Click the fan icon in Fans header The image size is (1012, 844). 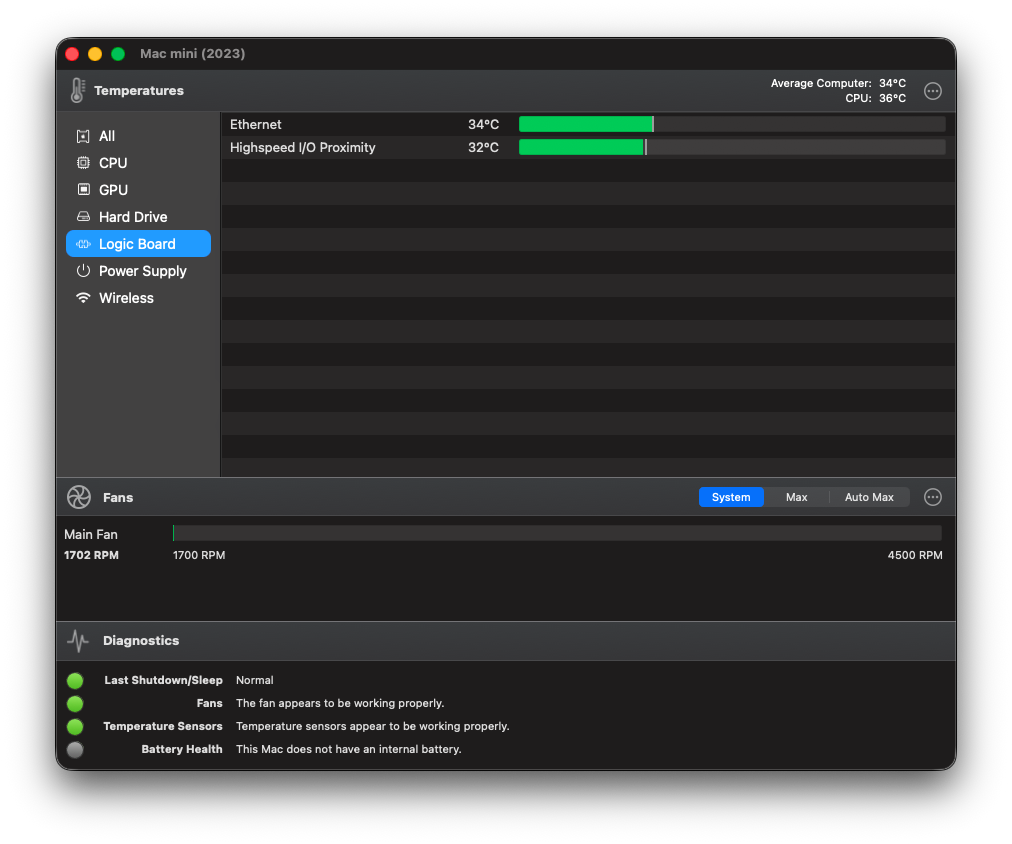click(x=79, y=497)
